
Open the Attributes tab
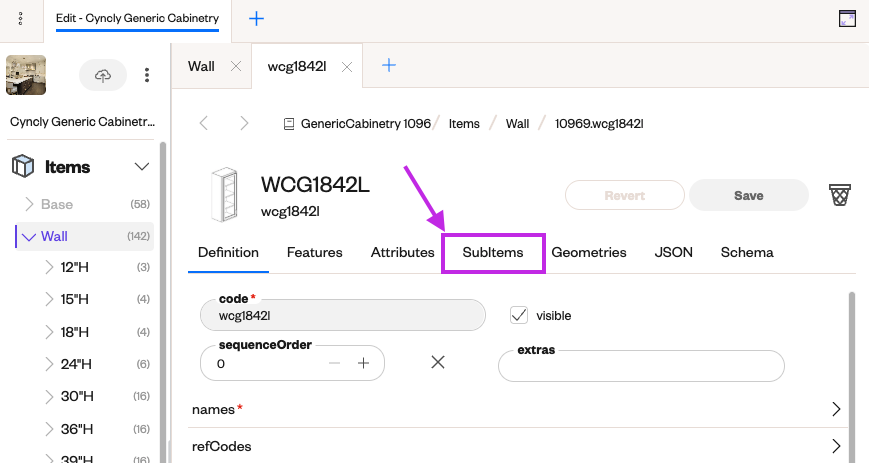coord(402,253)
